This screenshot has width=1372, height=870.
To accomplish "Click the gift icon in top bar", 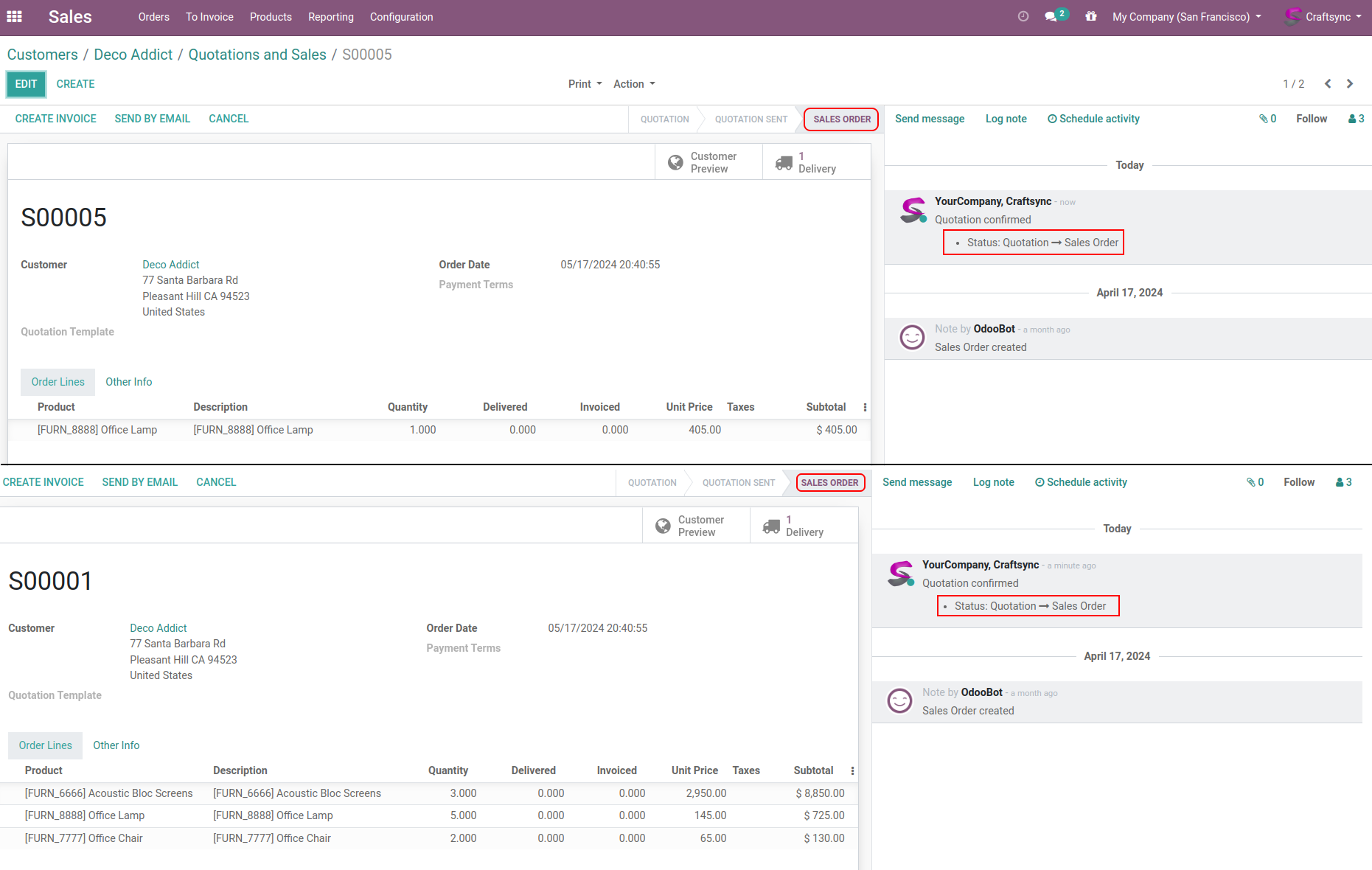I will point(1091,16).
